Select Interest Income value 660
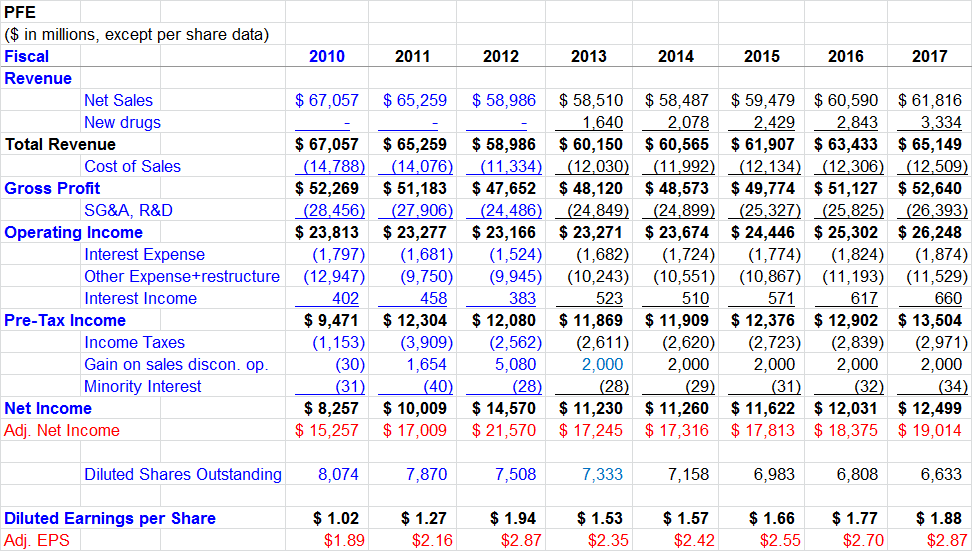 (x=948, y=299)
